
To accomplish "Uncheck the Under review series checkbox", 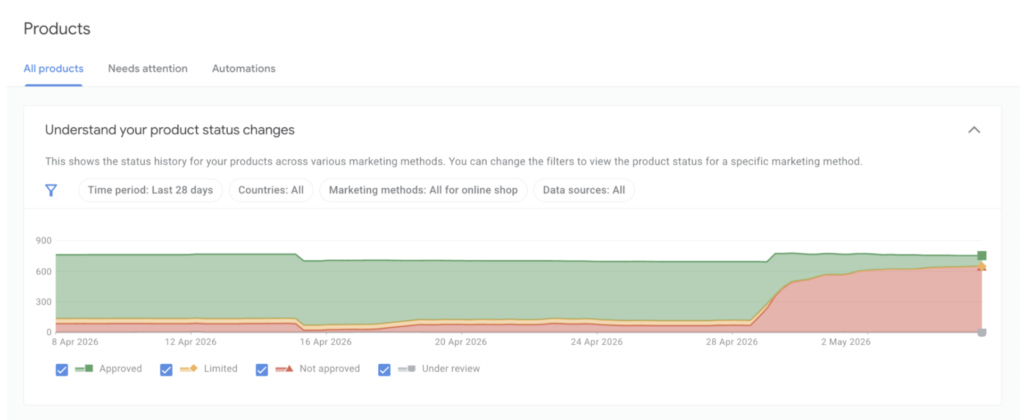I will 385,370.
